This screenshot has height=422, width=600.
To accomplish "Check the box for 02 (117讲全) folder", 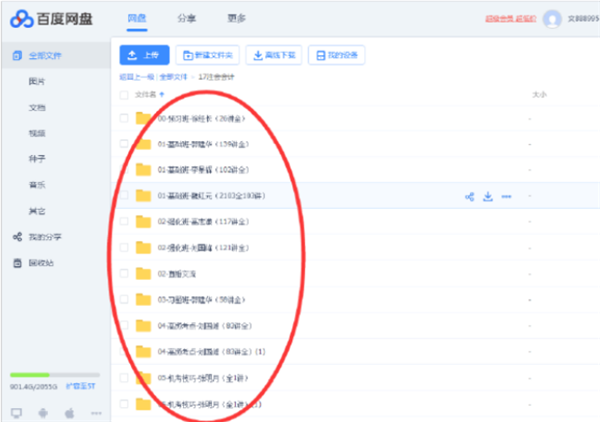I will [124, 222].
